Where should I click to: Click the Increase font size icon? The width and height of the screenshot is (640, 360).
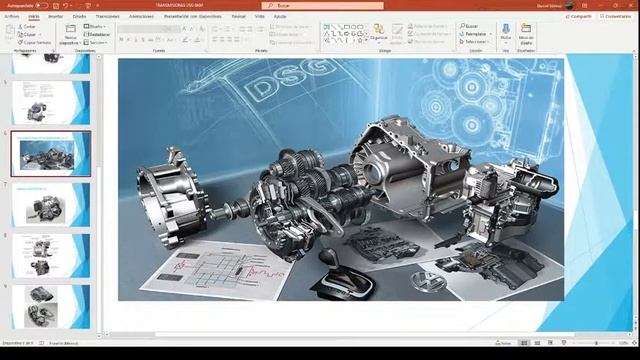point(184,29)
